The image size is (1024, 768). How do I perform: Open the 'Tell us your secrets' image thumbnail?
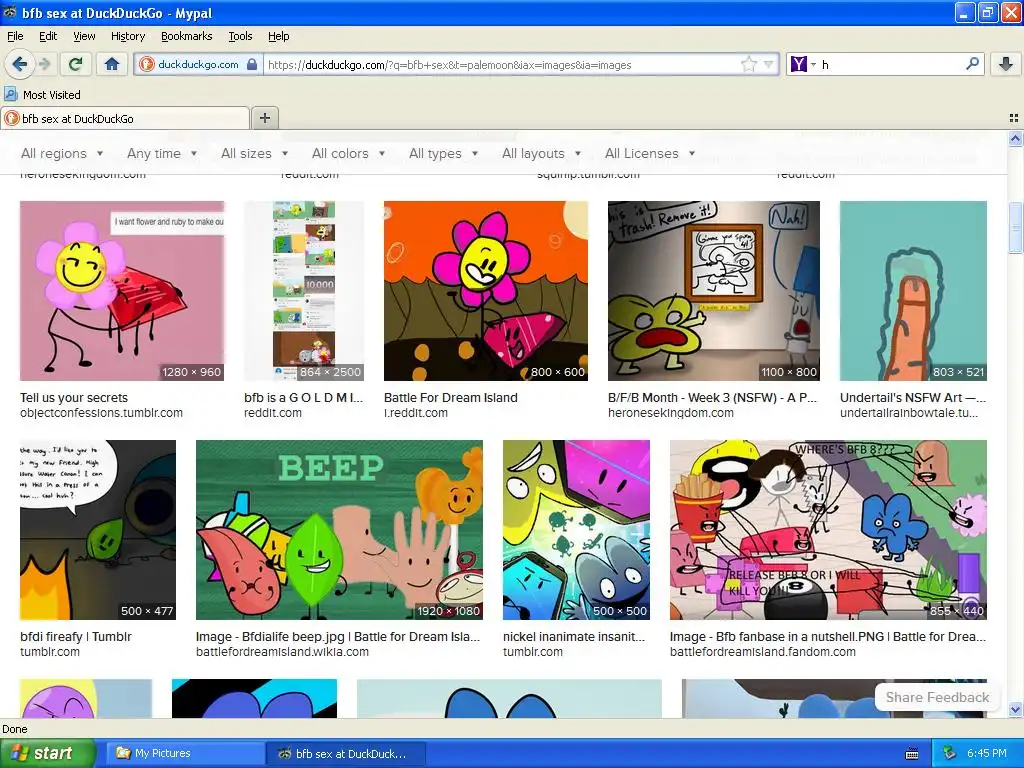point(122,291)
